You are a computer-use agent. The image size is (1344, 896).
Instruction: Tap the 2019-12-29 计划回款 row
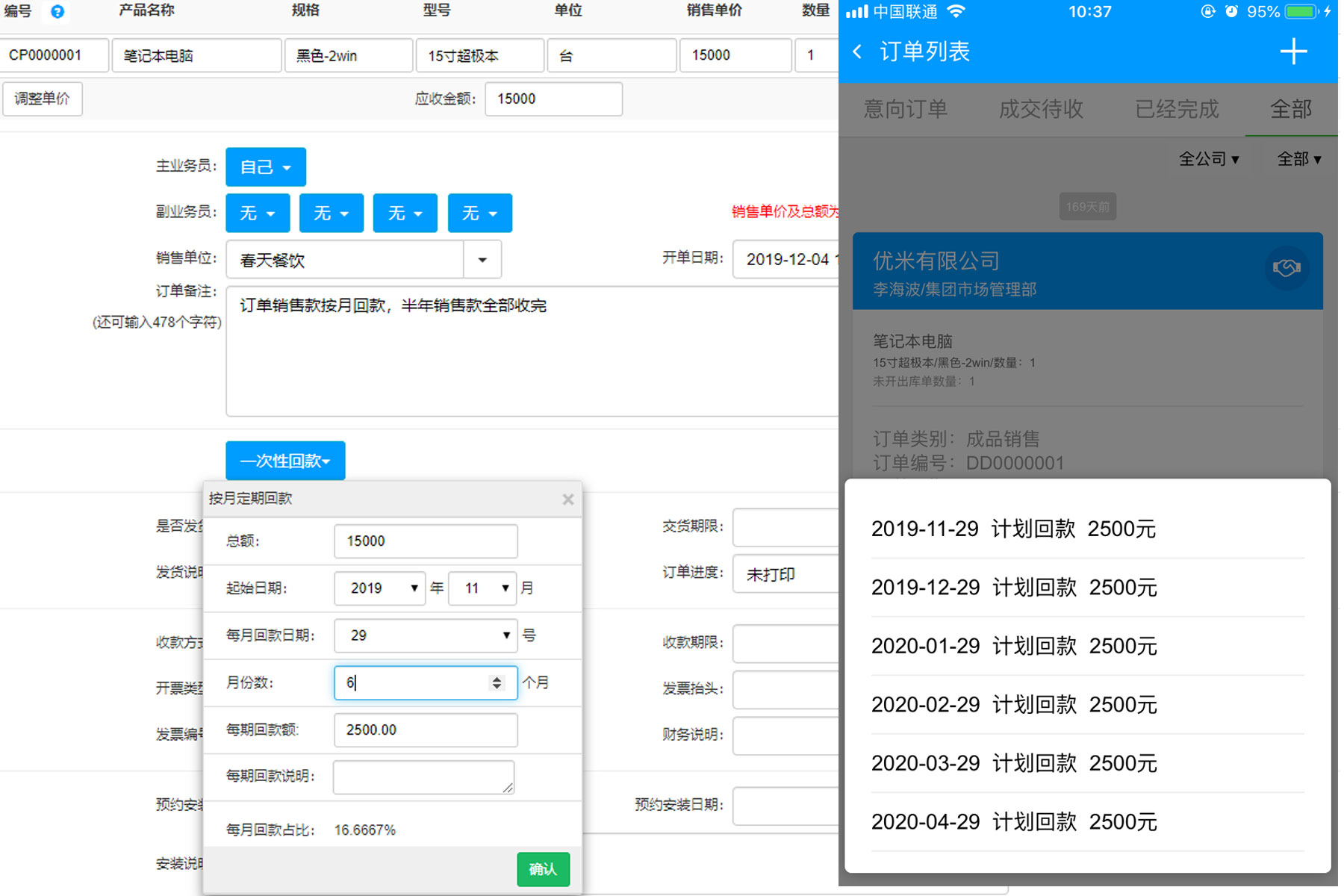[1088, 588]
